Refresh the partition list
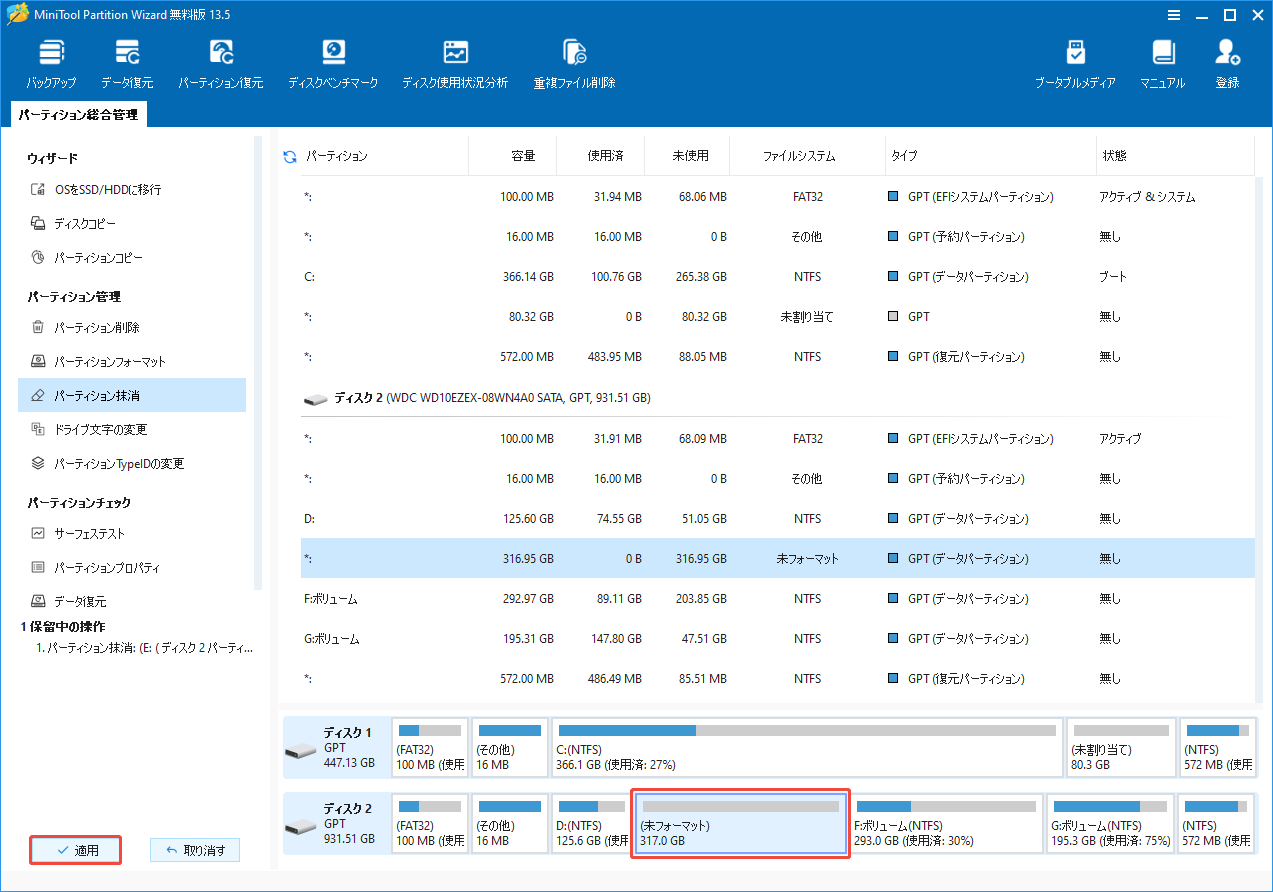Viewport: 1273px width, 892px height. coord(288,155)
